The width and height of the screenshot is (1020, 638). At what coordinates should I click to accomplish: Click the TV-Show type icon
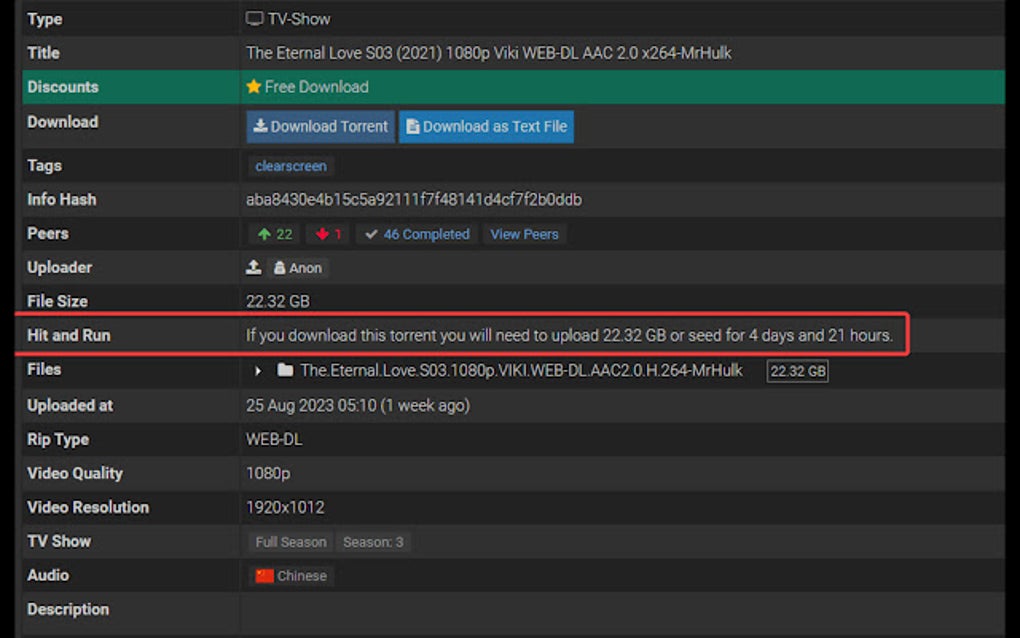(x=254, y=18)
